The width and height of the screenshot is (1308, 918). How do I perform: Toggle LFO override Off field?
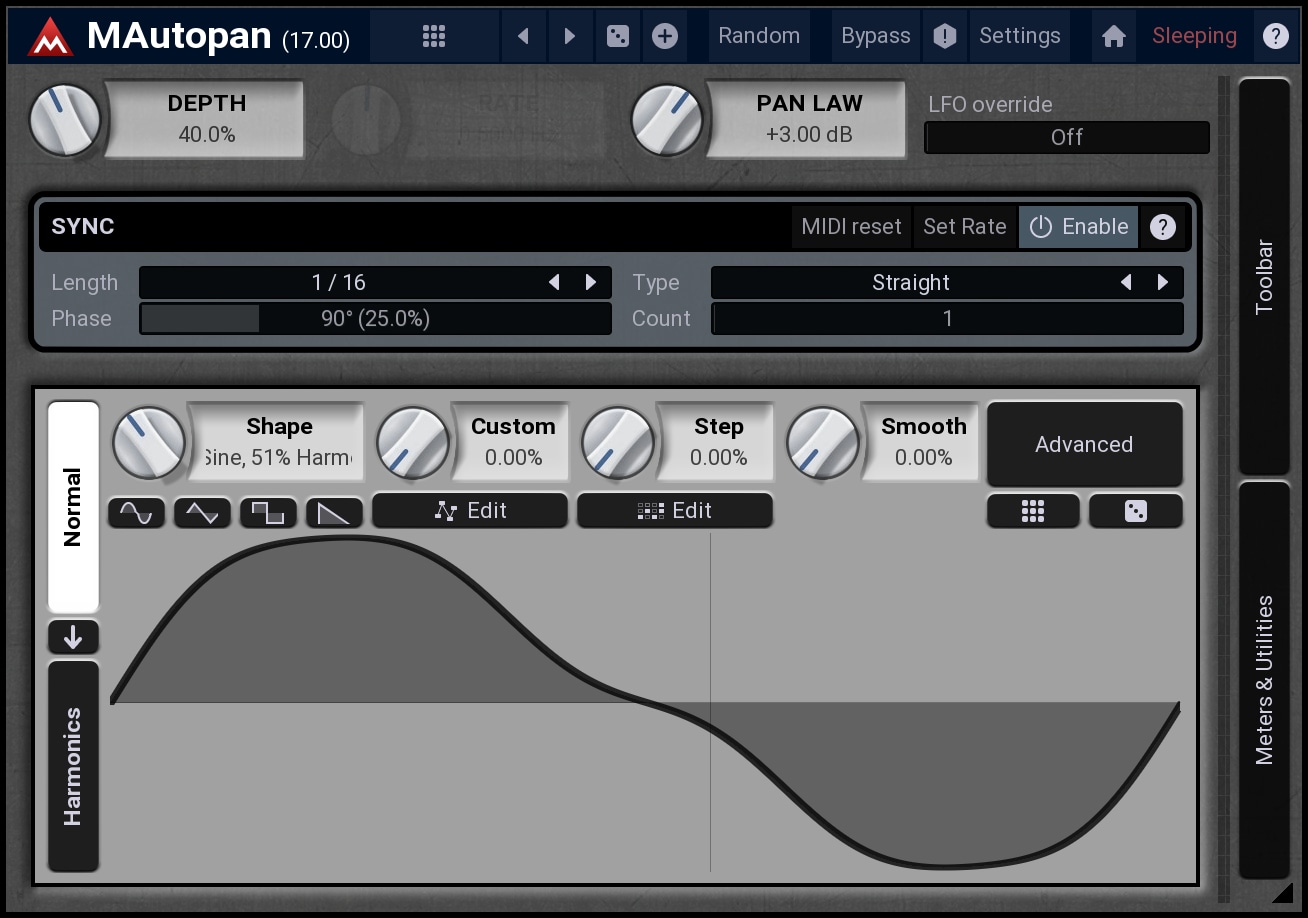[1066, 138]
